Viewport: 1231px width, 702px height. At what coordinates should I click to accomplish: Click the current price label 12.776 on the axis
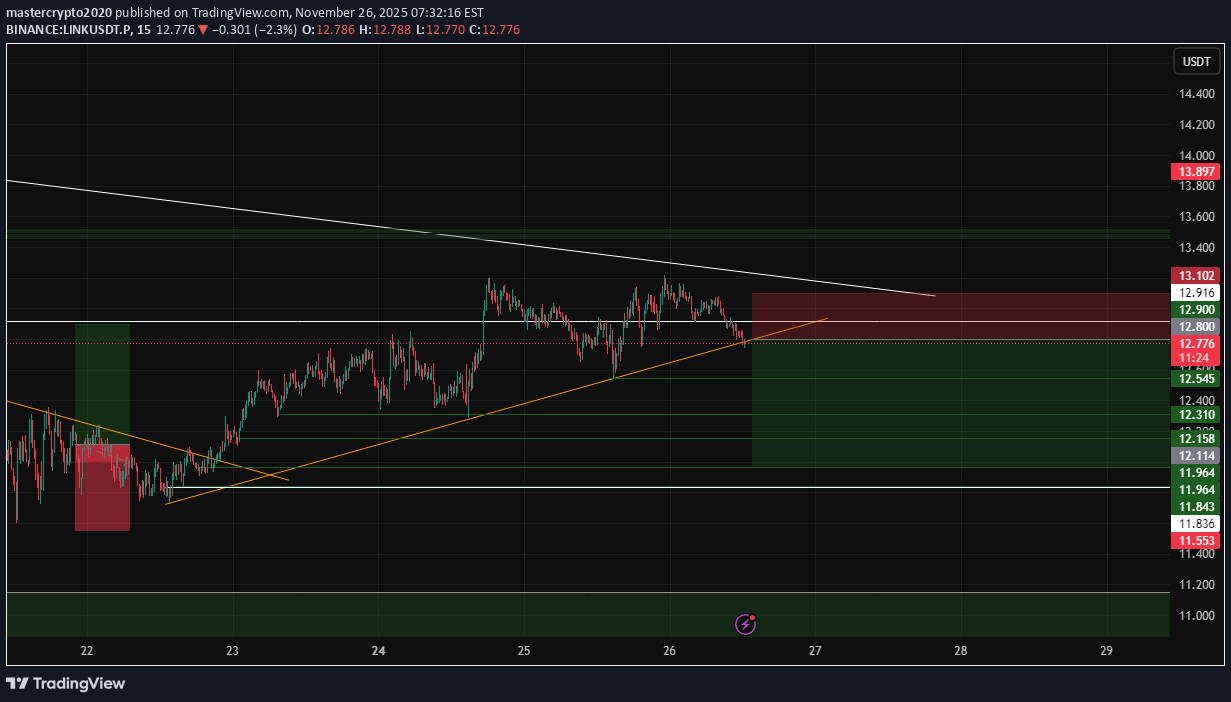point(1196,344)
